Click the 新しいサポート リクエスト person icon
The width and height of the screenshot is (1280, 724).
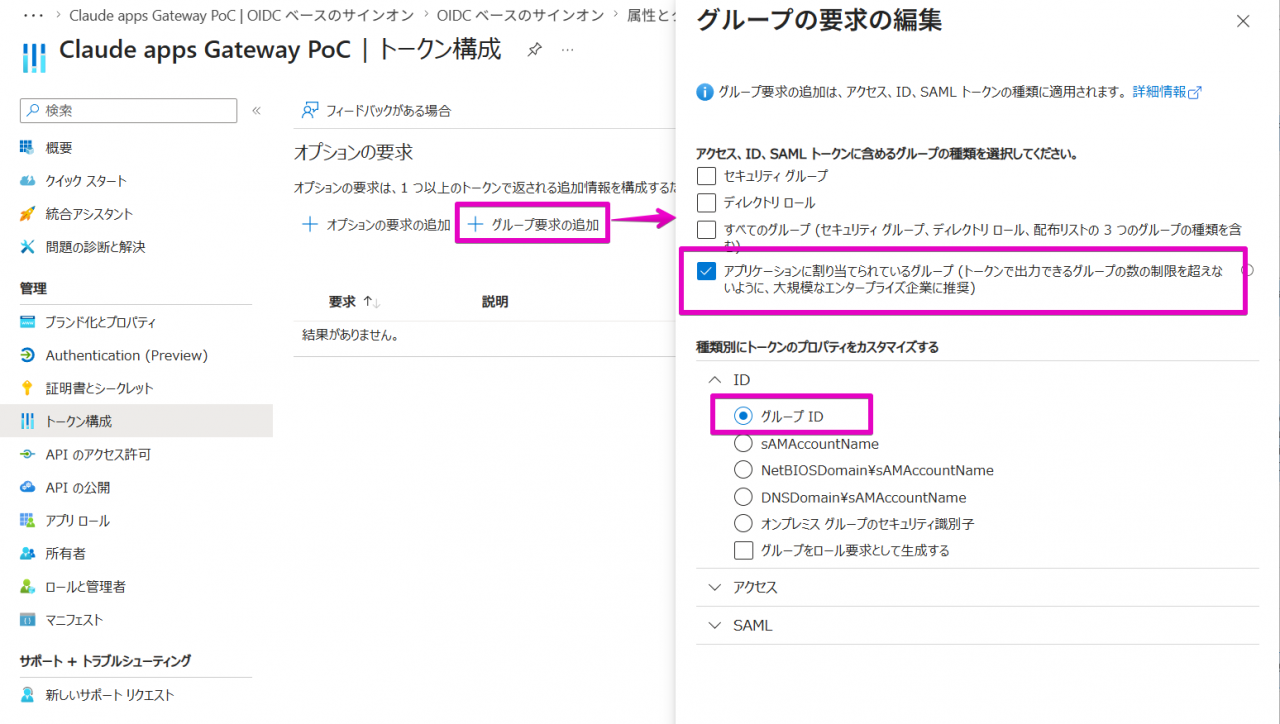(27, 695)
